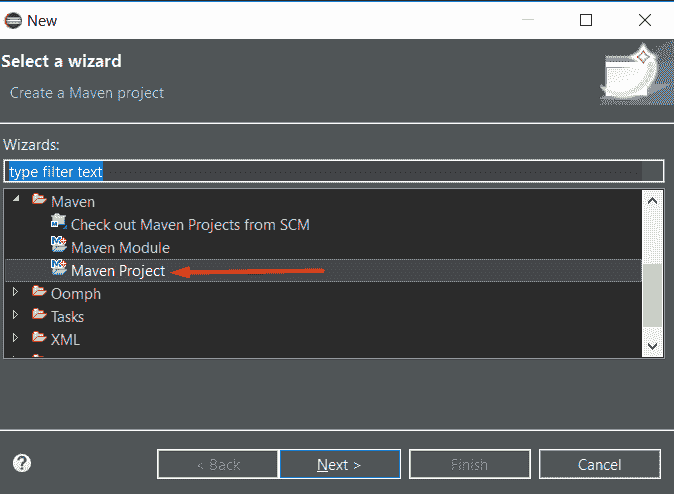Click the Maven Module wizard icon
Viewport: 674px width, 494px height.
tap(58, 245)
